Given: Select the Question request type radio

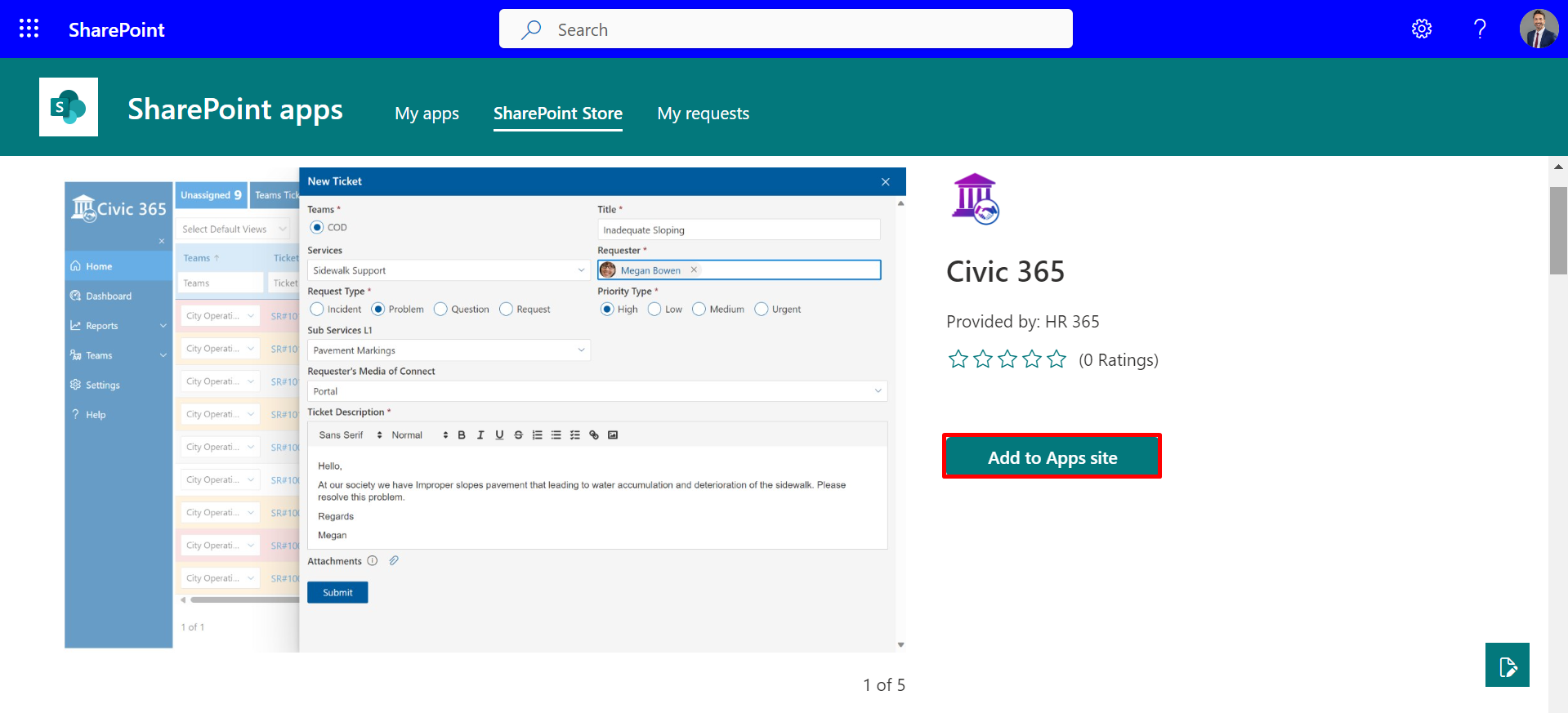Looking at the screenshot, I should pyautogui.click(x=440, y=309).
